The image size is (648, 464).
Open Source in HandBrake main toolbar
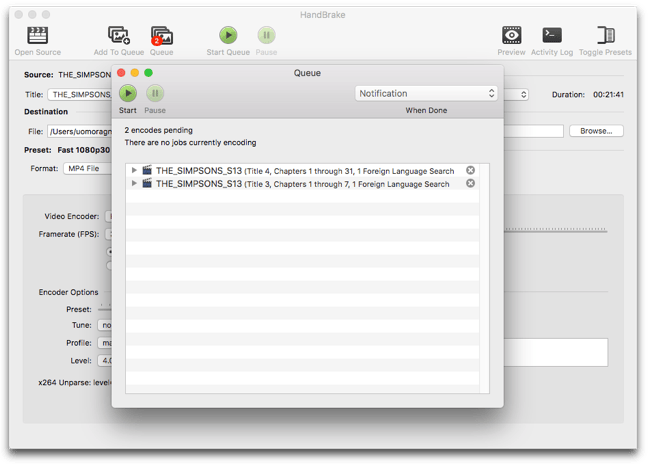[38, 40]
